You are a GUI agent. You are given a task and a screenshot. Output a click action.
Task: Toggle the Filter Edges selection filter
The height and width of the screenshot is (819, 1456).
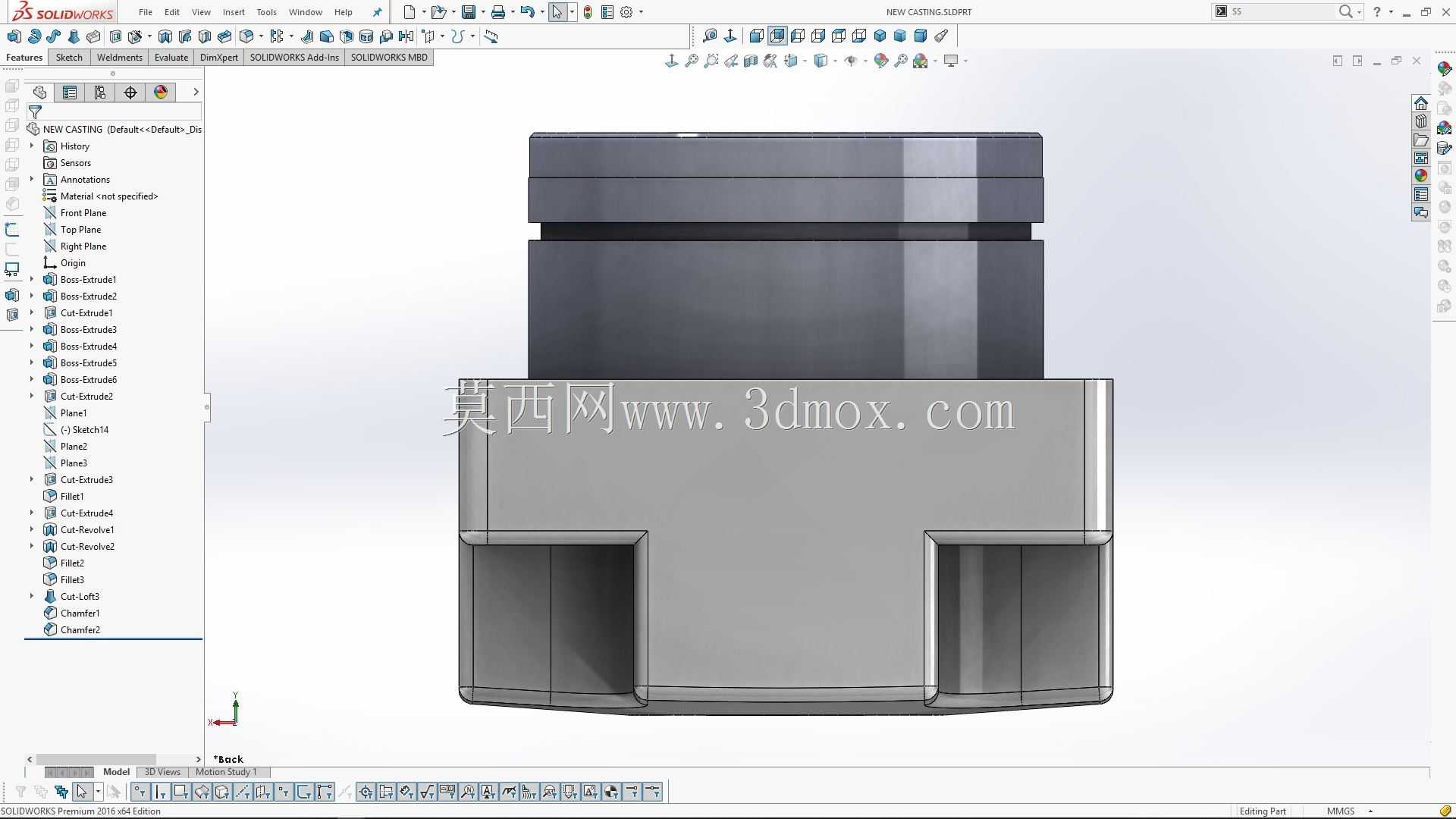click(160, 792)
